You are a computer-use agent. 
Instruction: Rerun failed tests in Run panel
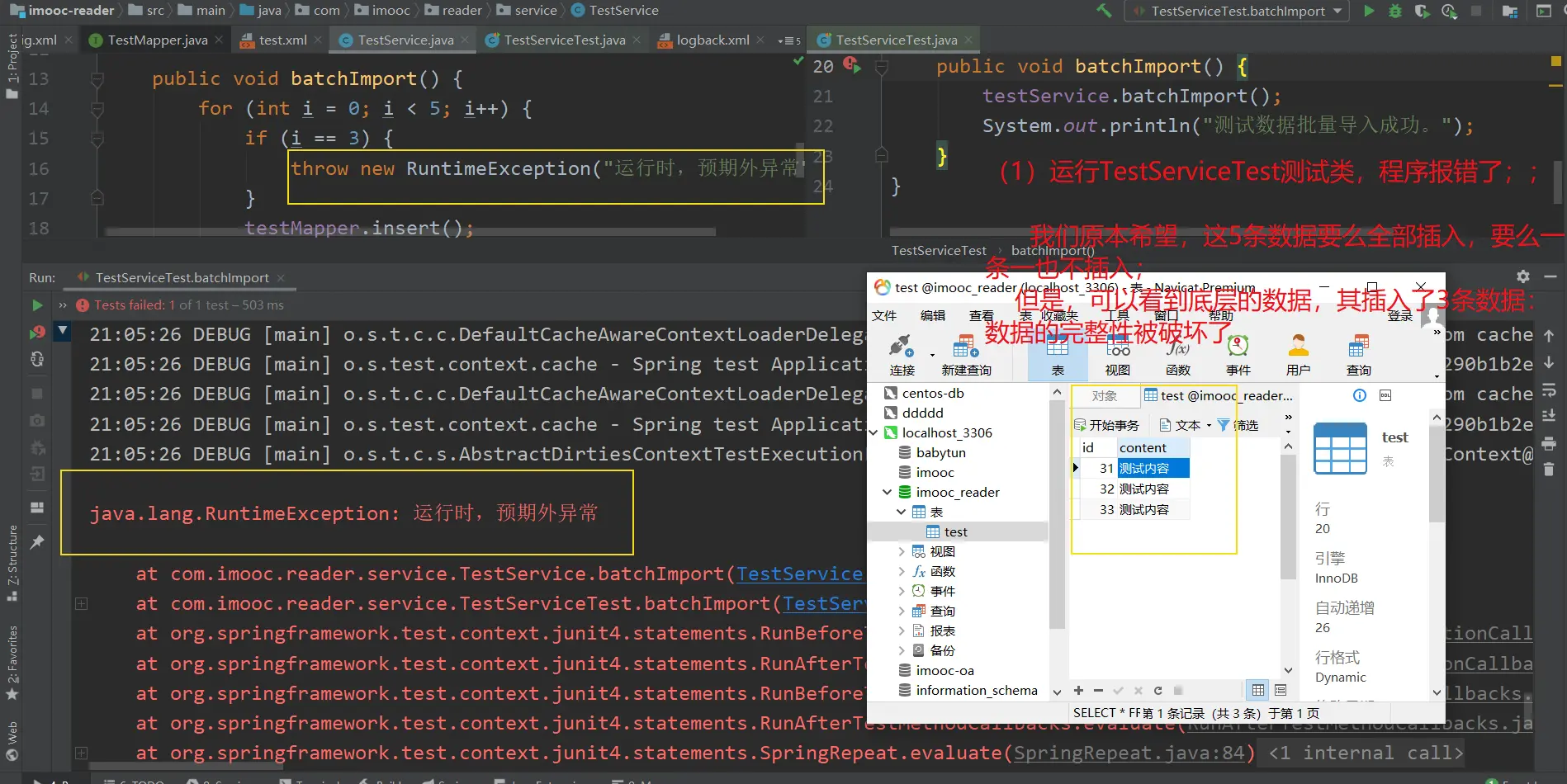[37, 333]
